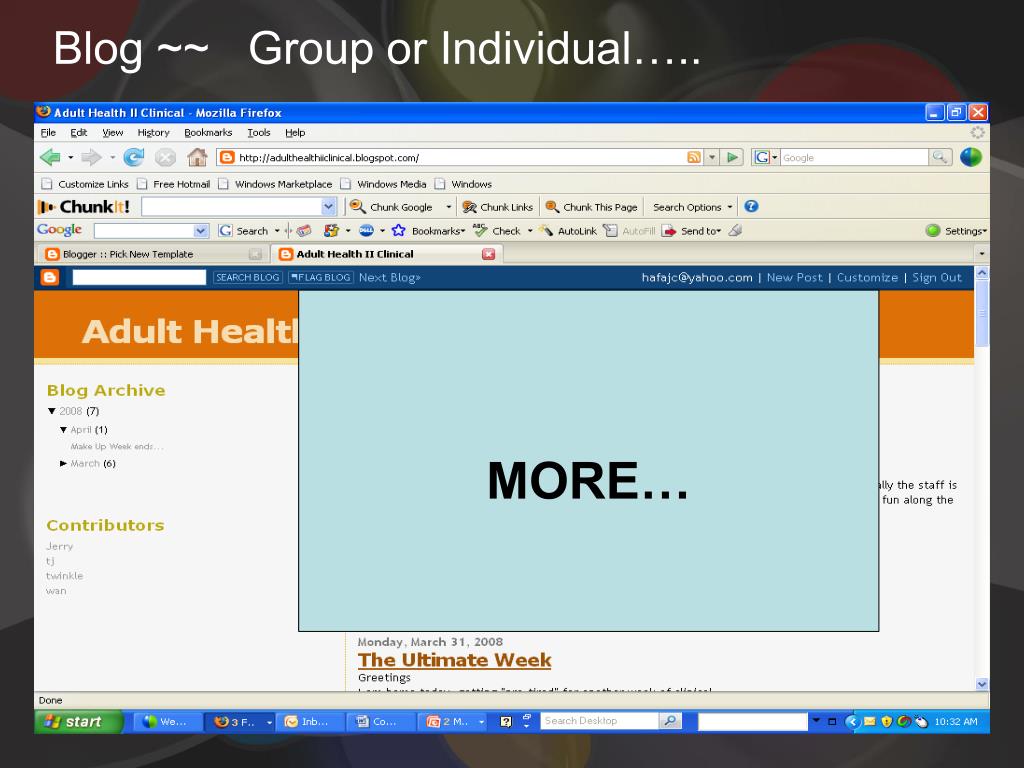Collapse the April archive month
This screenshot has height=768, width=1024.
[63, 430]
